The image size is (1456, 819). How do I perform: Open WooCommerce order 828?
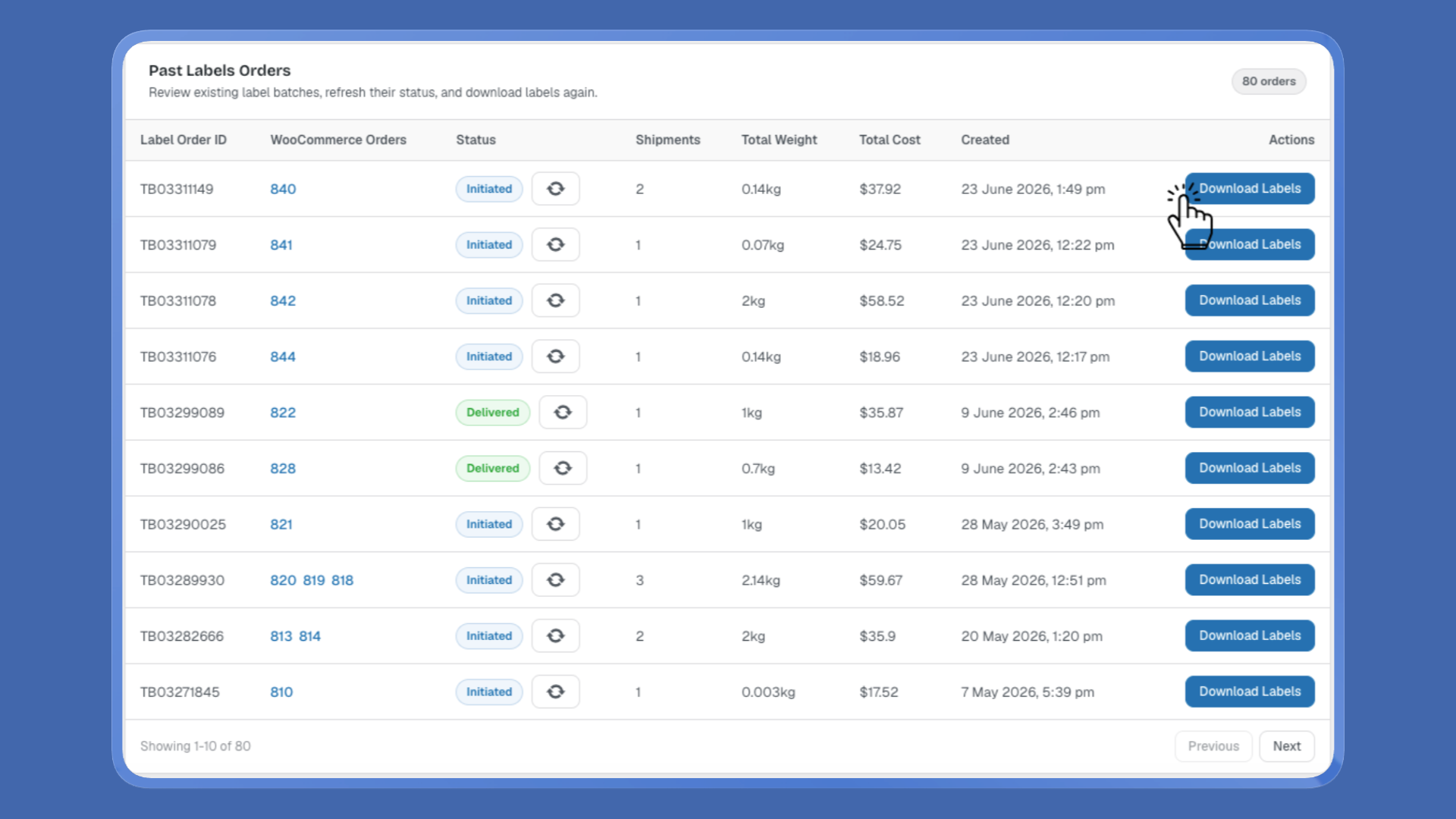point(283,469)
